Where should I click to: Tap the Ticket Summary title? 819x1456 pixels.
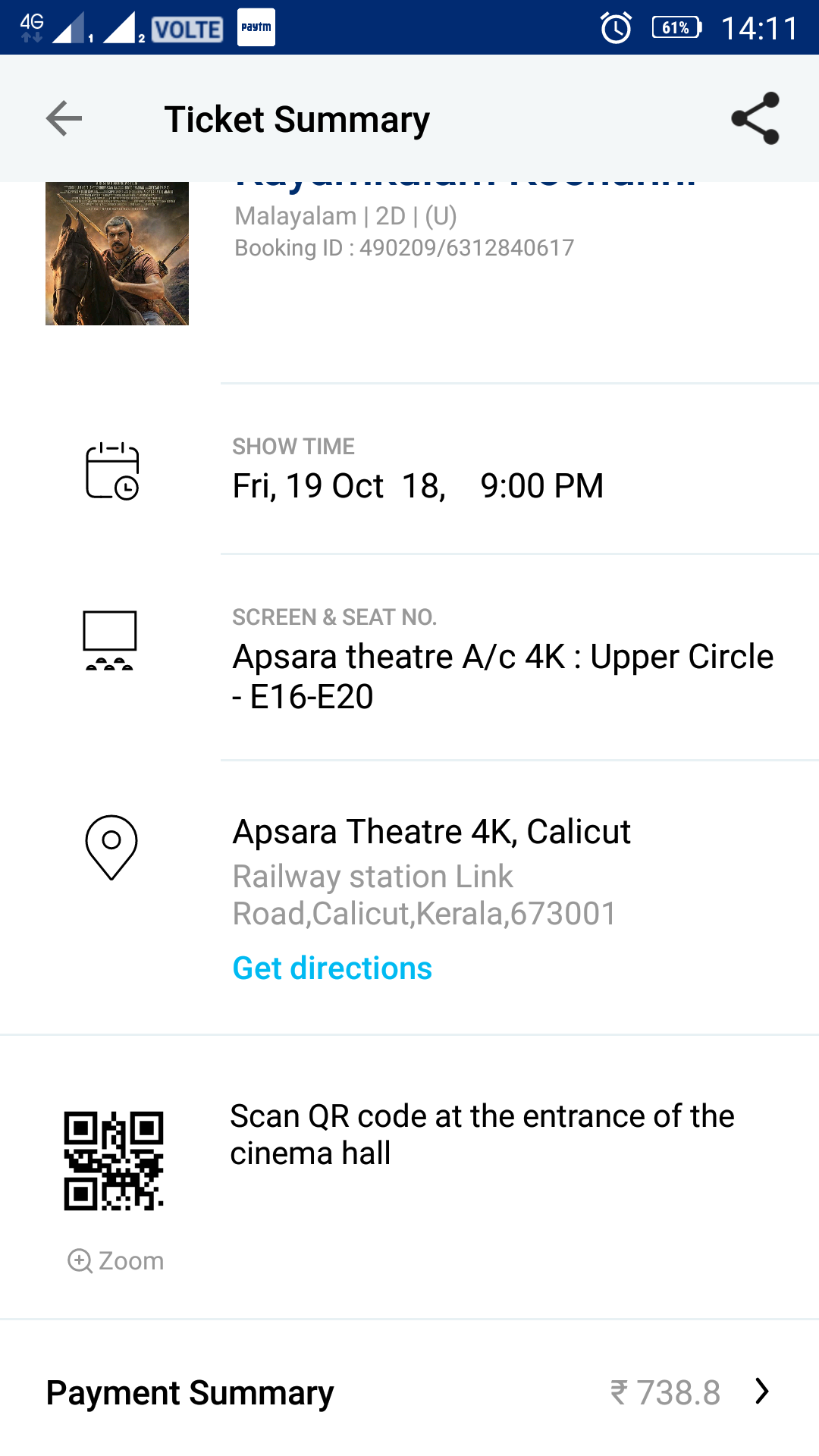tap(297, 120)
